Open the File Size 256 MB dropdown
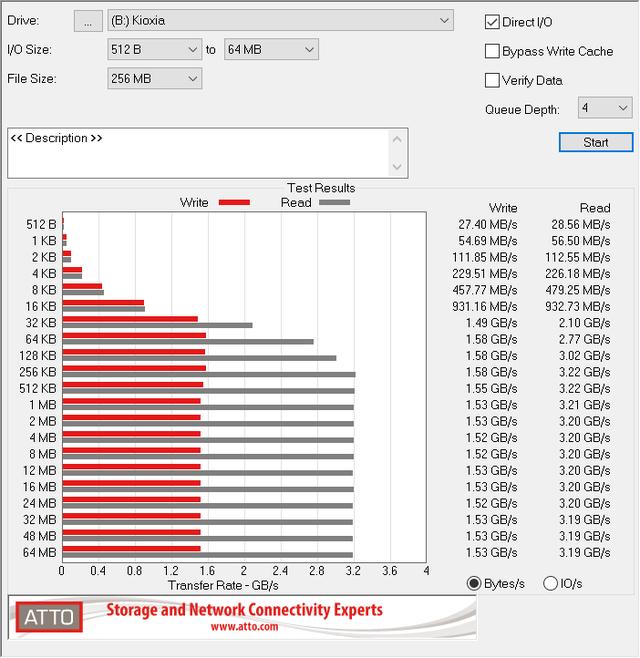The width and height of the screenshot is (640, 658). click(x=154, y=78)
